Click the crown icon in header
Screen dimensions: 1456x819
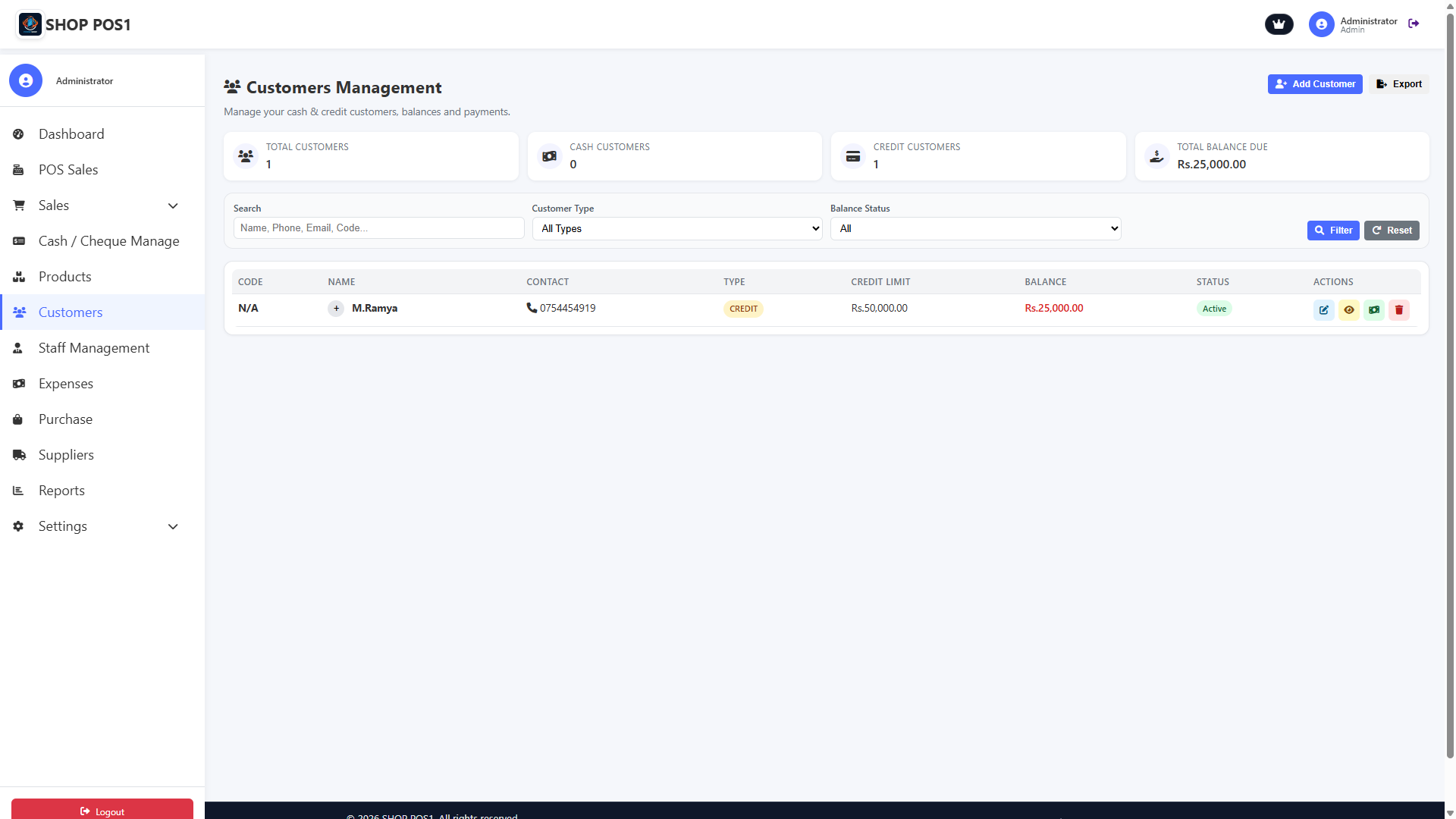tap(1279, 24)
